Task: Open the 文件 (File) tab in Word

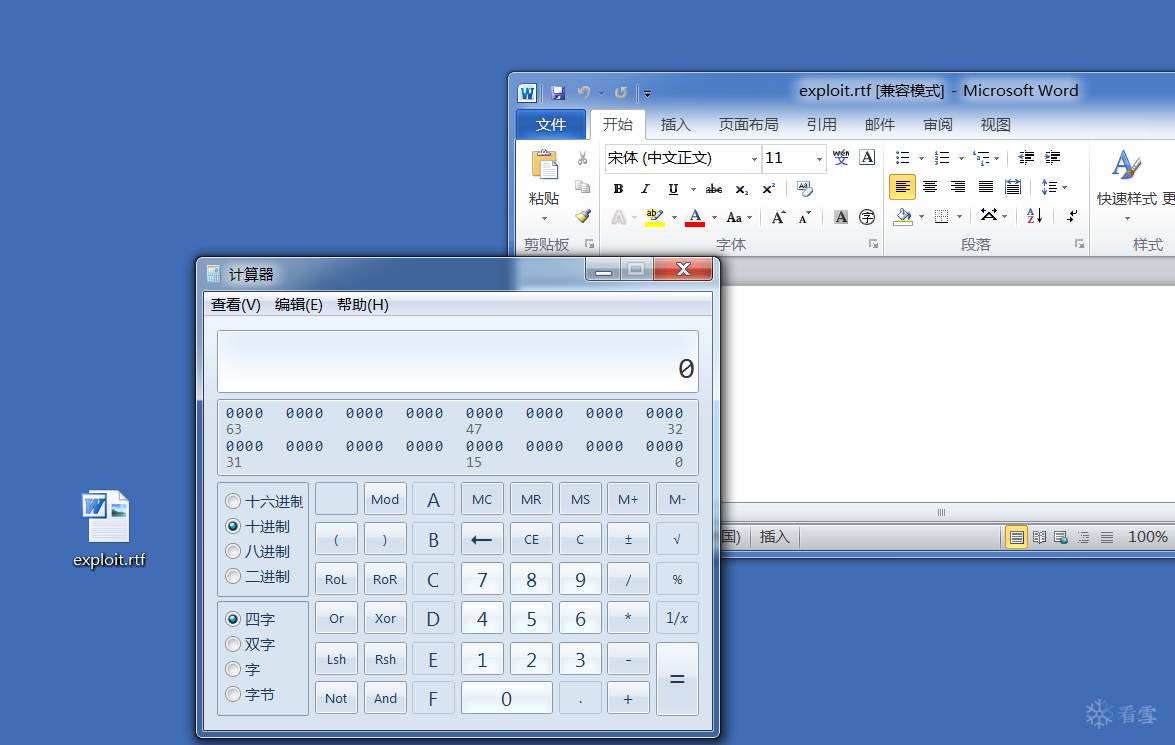Action: [551, 124]
